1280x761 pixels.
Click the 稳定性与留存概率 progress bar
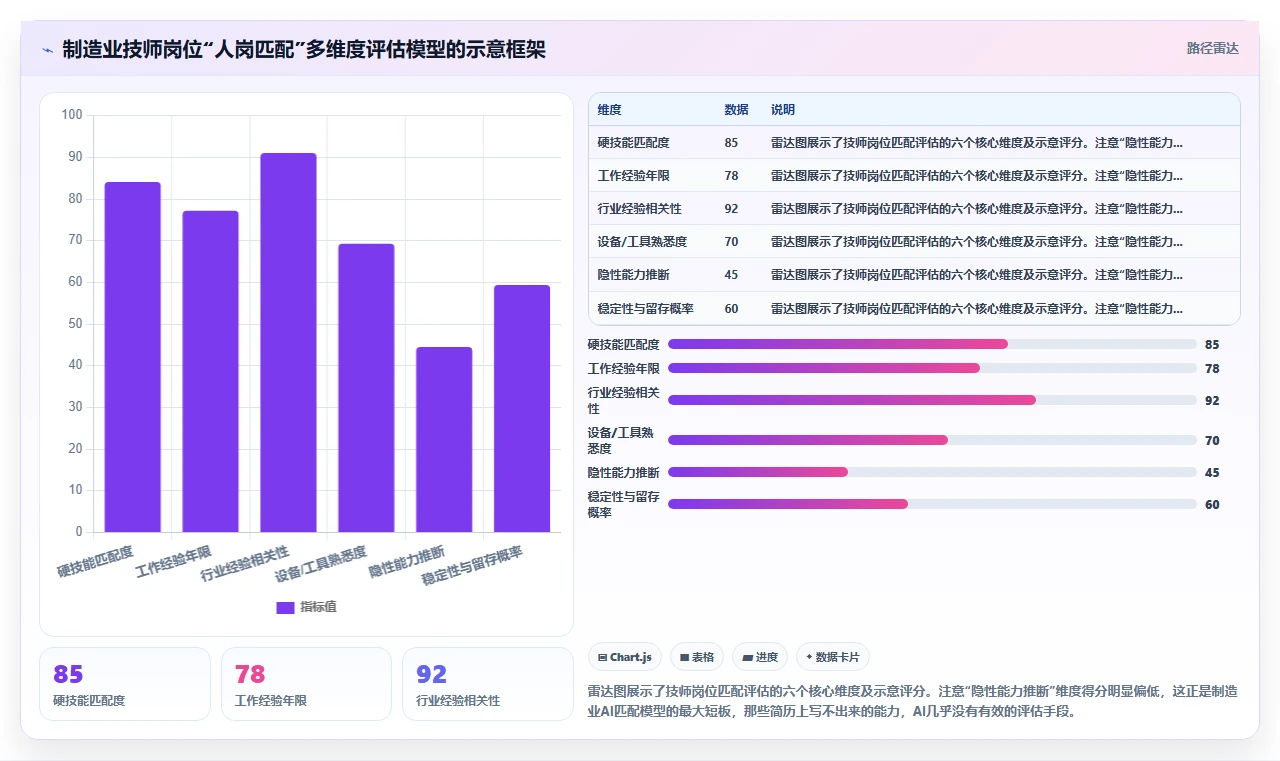(932, 504)
